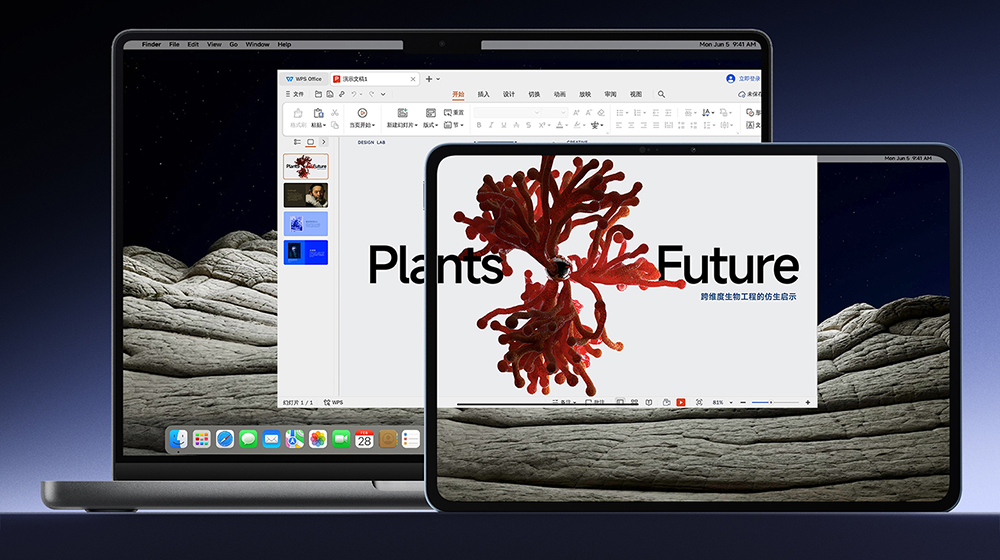Switch to the 切换 ribbon tab
Screen dimensions: 1000x560
(x=534, y=94)
